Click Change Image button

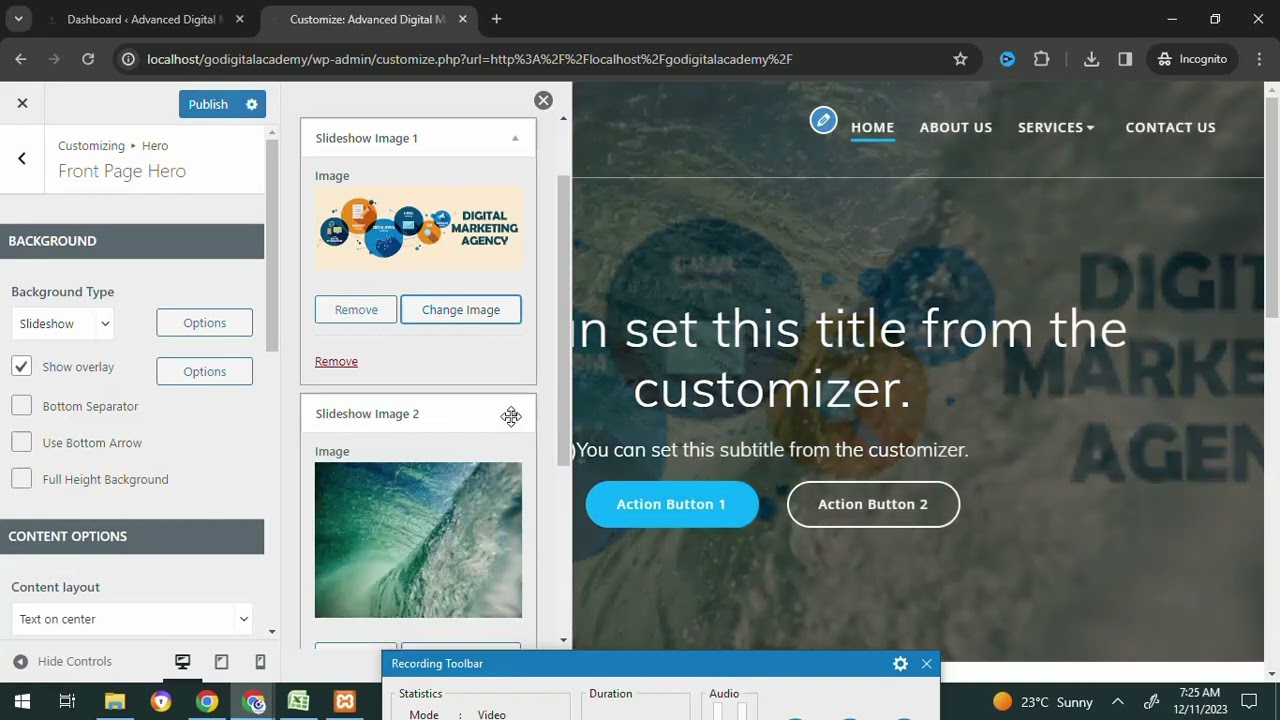coord(461,310)
